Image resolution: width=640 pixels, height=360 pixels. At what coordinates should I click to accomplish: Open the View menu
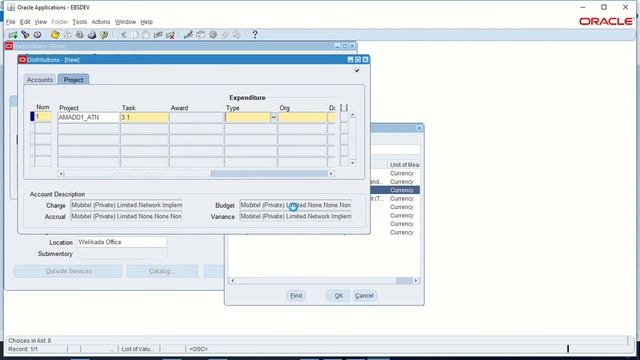pos(40,22)
